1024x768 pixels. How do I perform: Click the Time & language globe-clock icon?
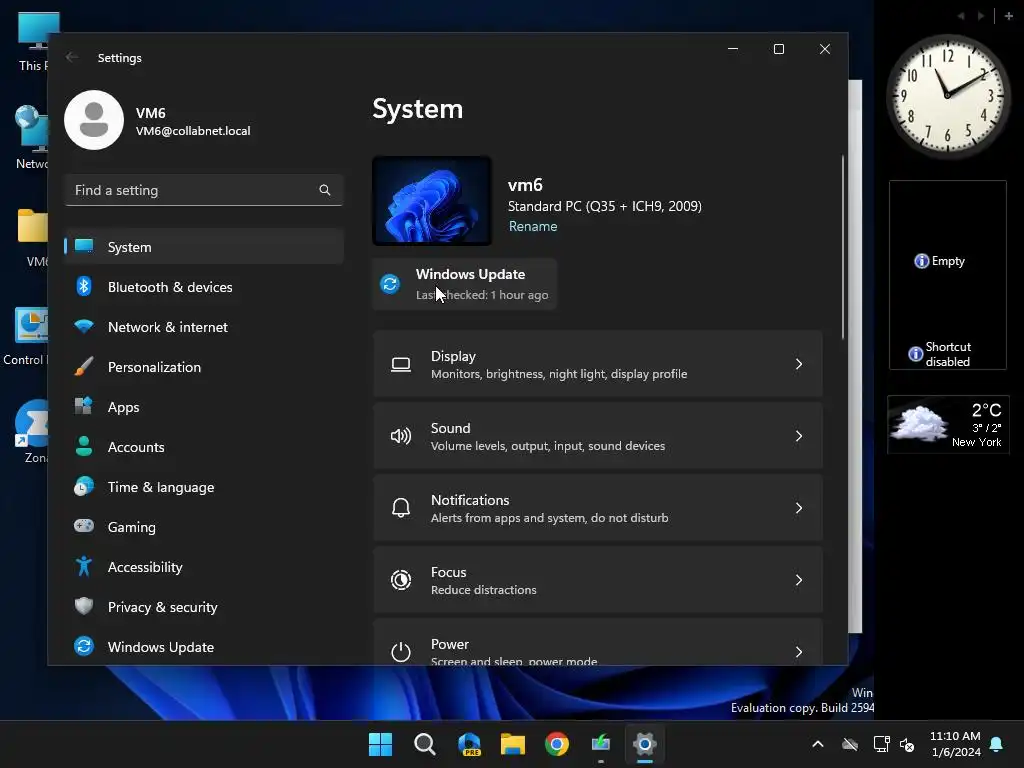(84, 487)
